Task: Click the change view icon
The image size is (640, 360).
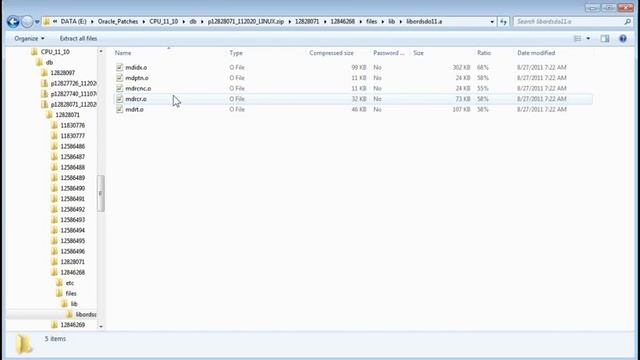Action: click(578, 38)
